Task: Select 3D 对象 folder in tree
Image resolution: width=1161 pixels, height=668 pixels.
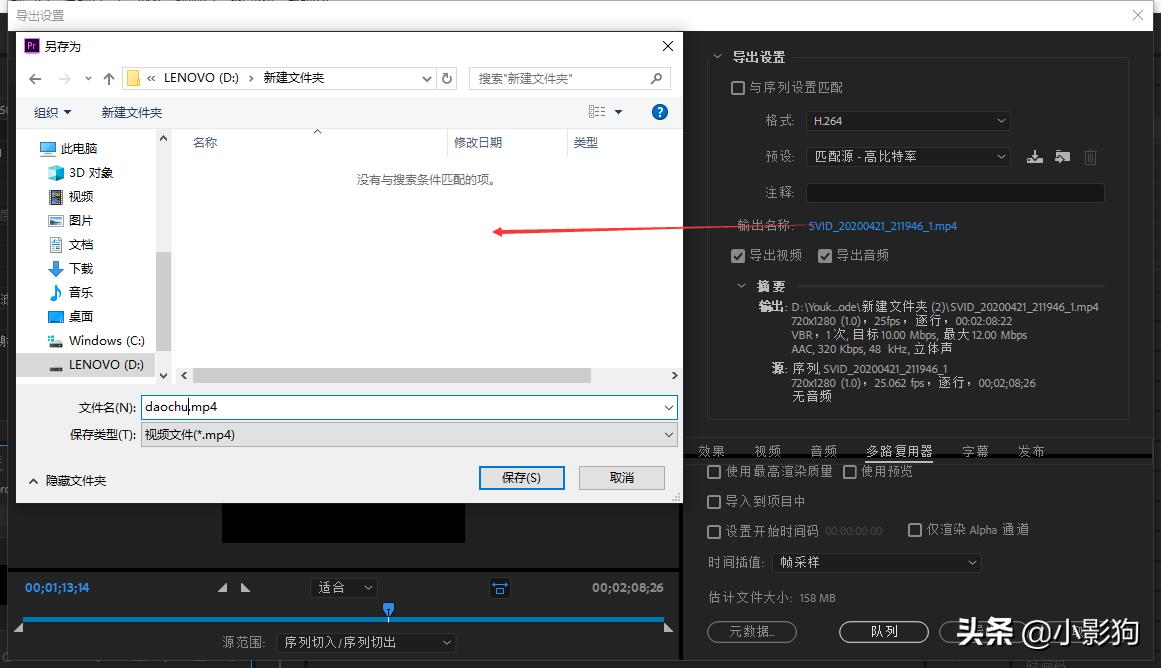Action: pos(81,173)
